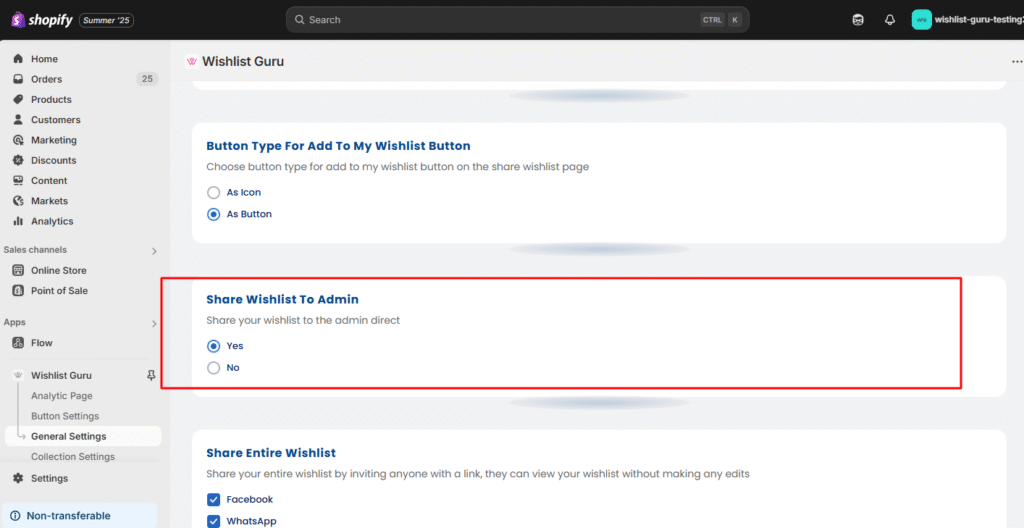This screenshot has height=528, width=1024.
Task: Click the Analytics bar chart icon
Action: click(x=18, y=221)
